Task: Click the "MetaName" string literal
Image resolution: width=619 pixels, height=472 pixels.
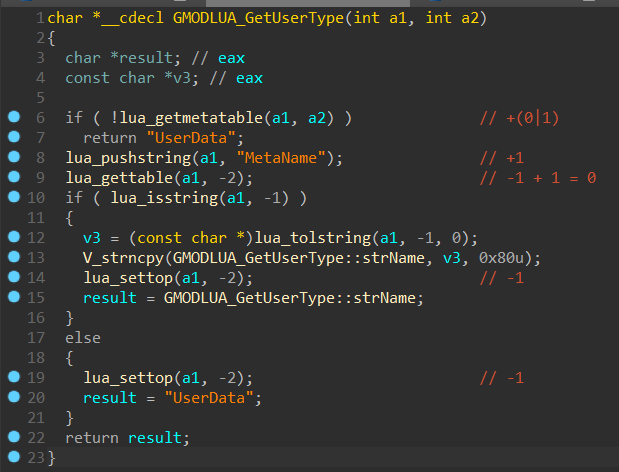Action: 281,158
